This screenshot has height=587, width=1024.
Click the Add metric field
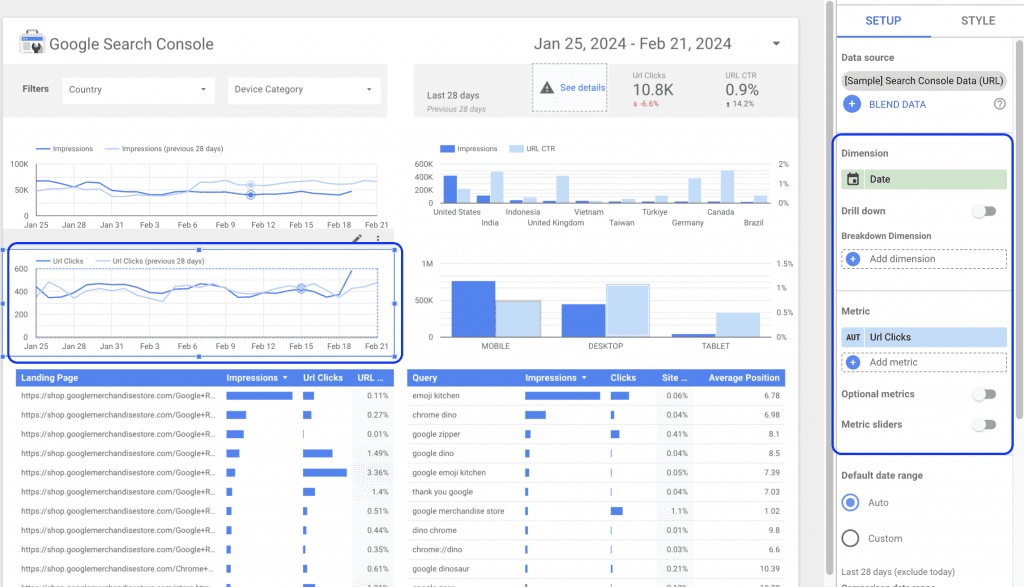[x=923, y=362]
